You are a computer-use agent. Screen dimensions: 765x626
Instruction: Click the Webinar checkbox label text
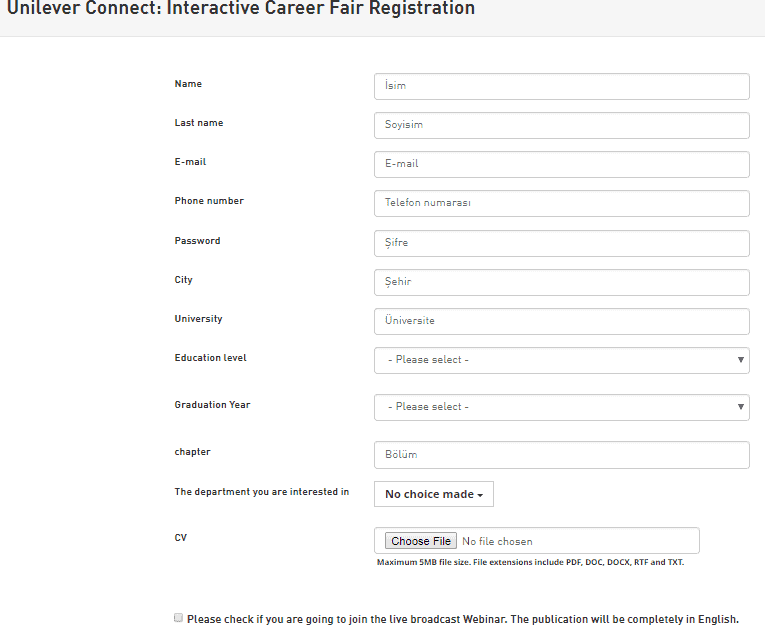(x=462, y=619)
